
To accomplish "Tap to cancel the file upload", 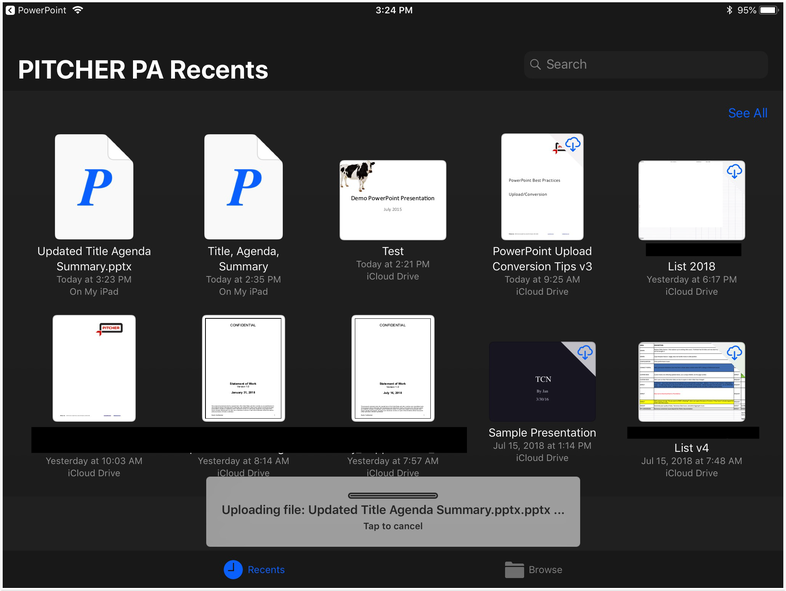I will (393, 526).
